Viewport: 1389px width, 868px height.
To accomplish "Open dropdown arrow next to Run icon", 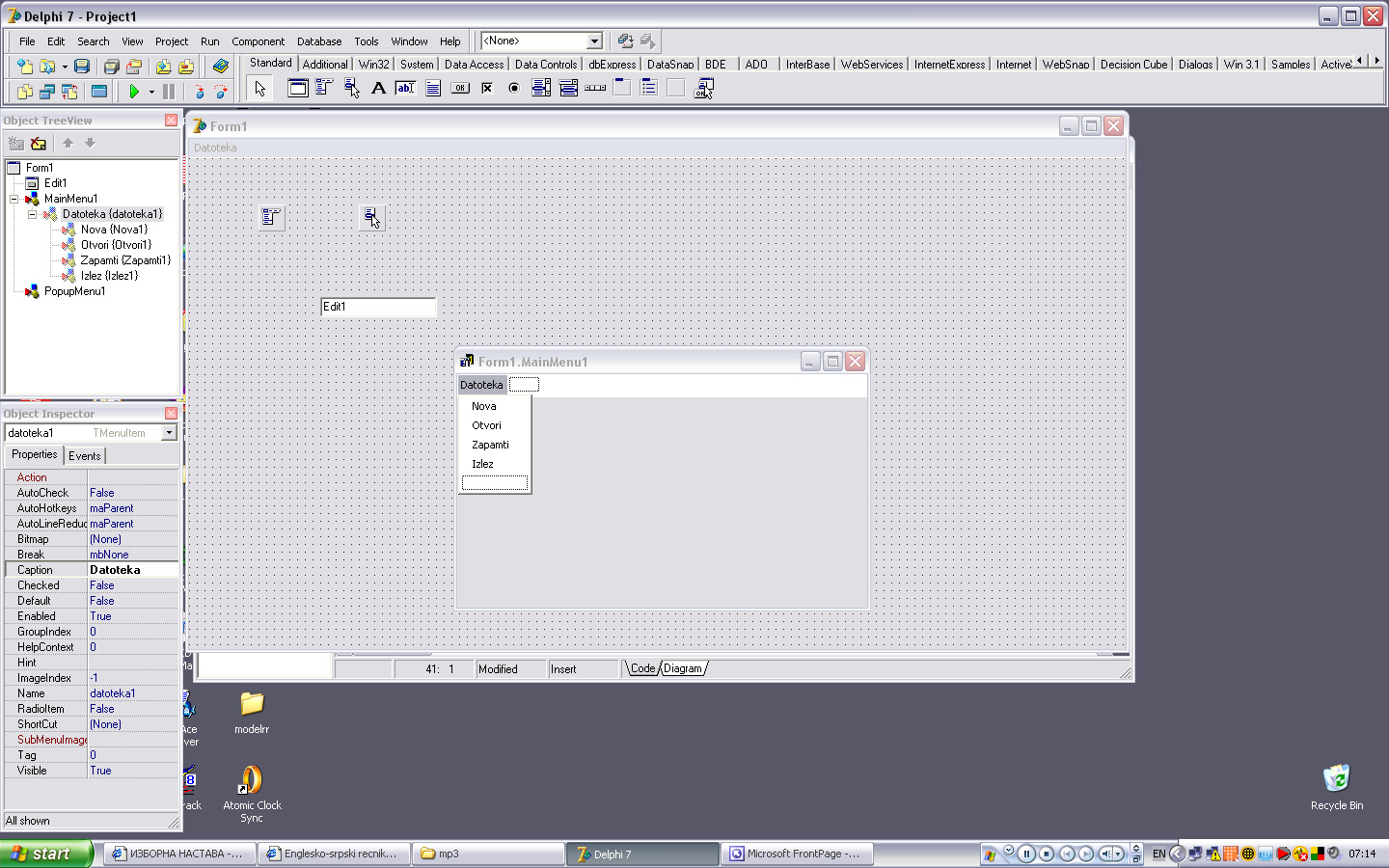I will point(151,92).
